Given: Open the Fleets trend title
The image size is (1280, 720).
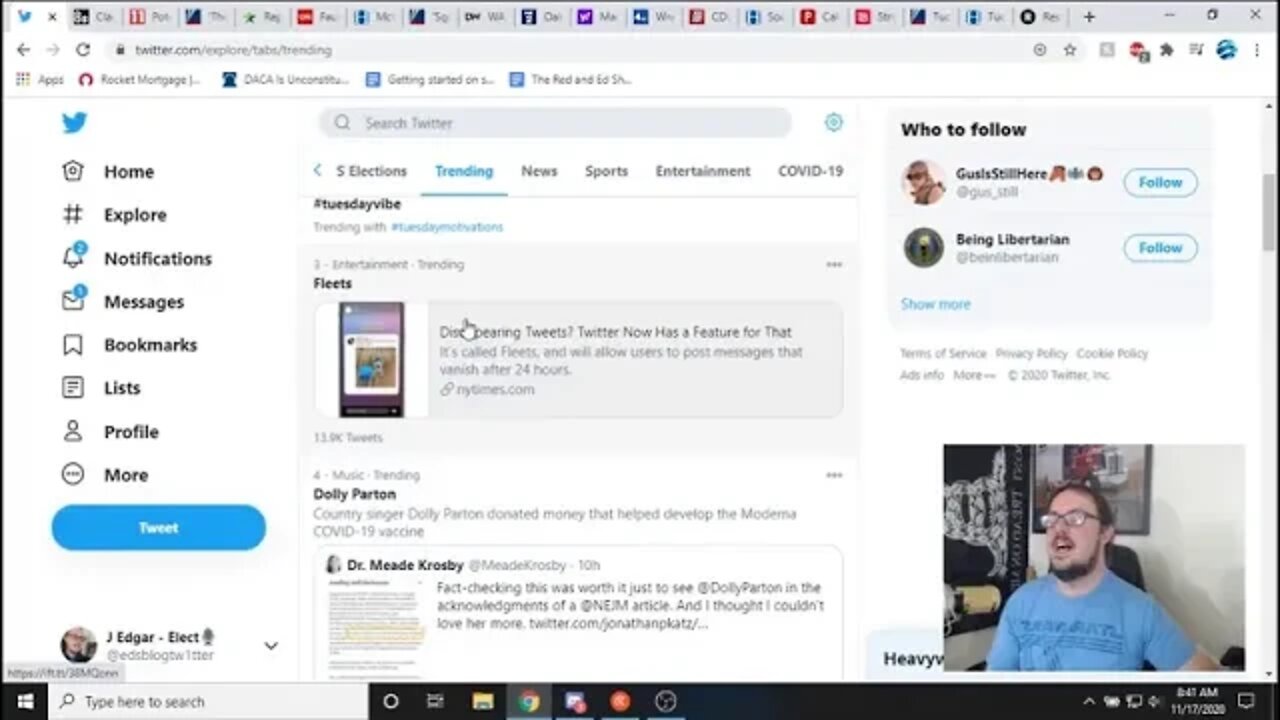Looking at the screenshot, I should [x=332, y=283].
